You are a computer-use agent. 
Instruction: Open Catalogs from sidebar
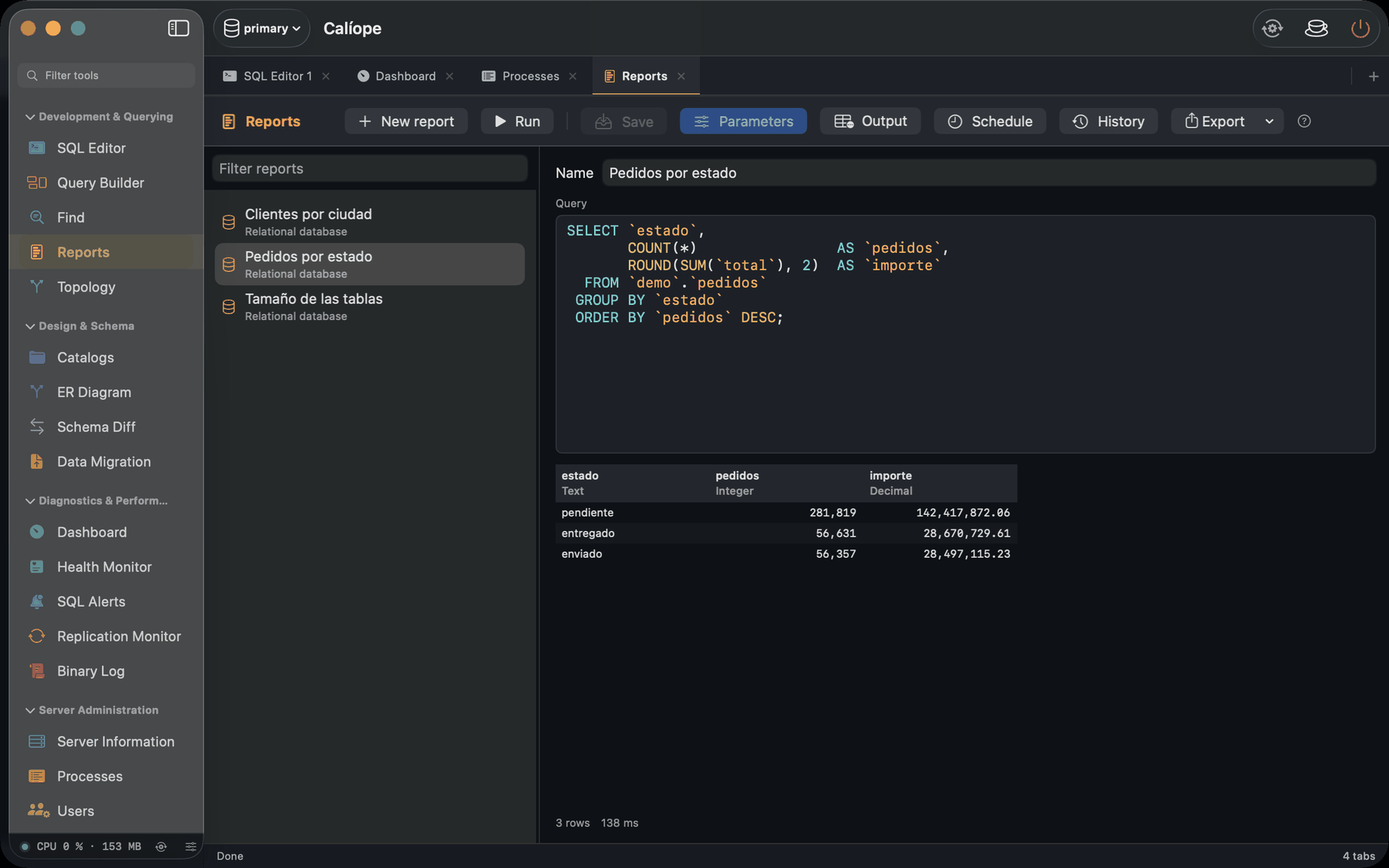coord(106,358)
